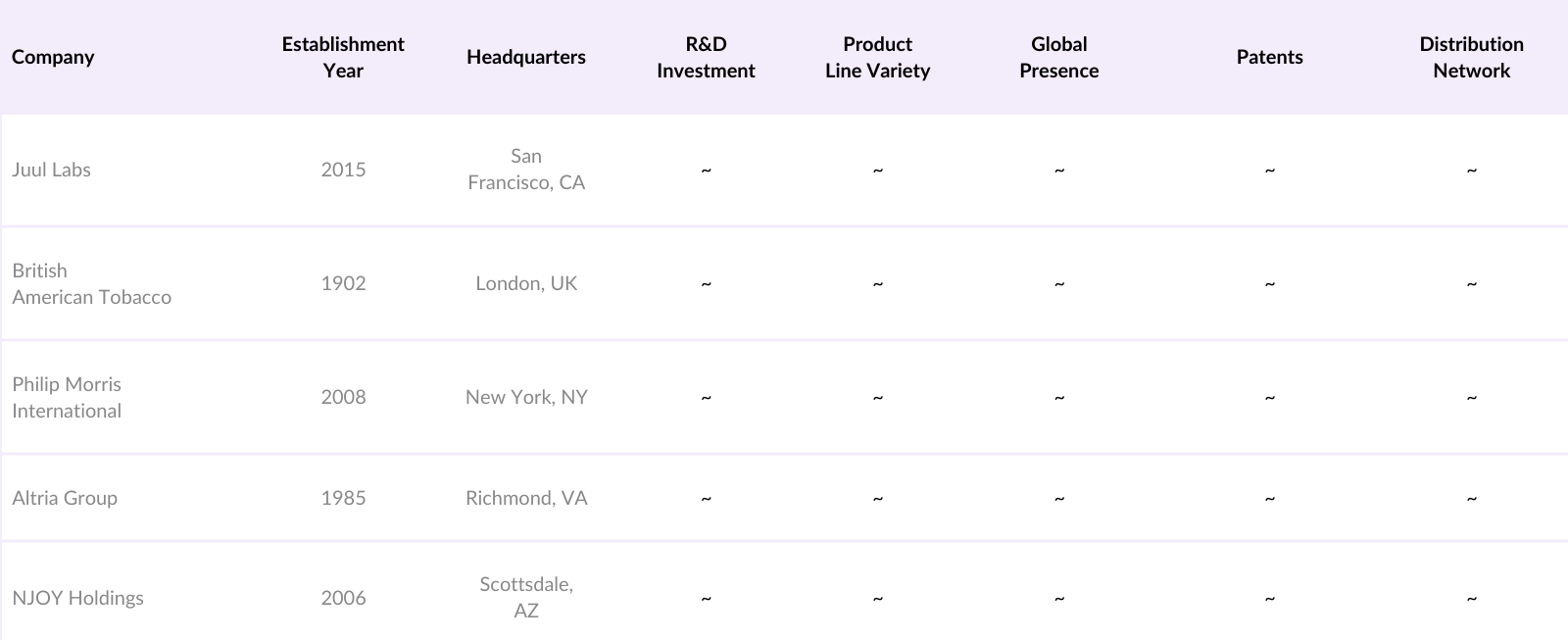Click NJOY Holdings' Distribution Network cell
Screen dimensions: 1568x640
coord(1471,598)
